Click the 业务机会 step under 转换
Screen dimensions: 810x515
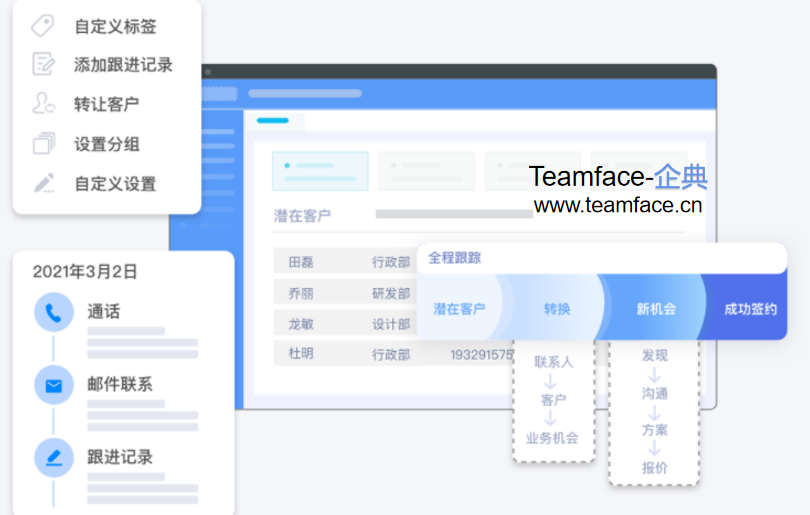pos(552,438)
